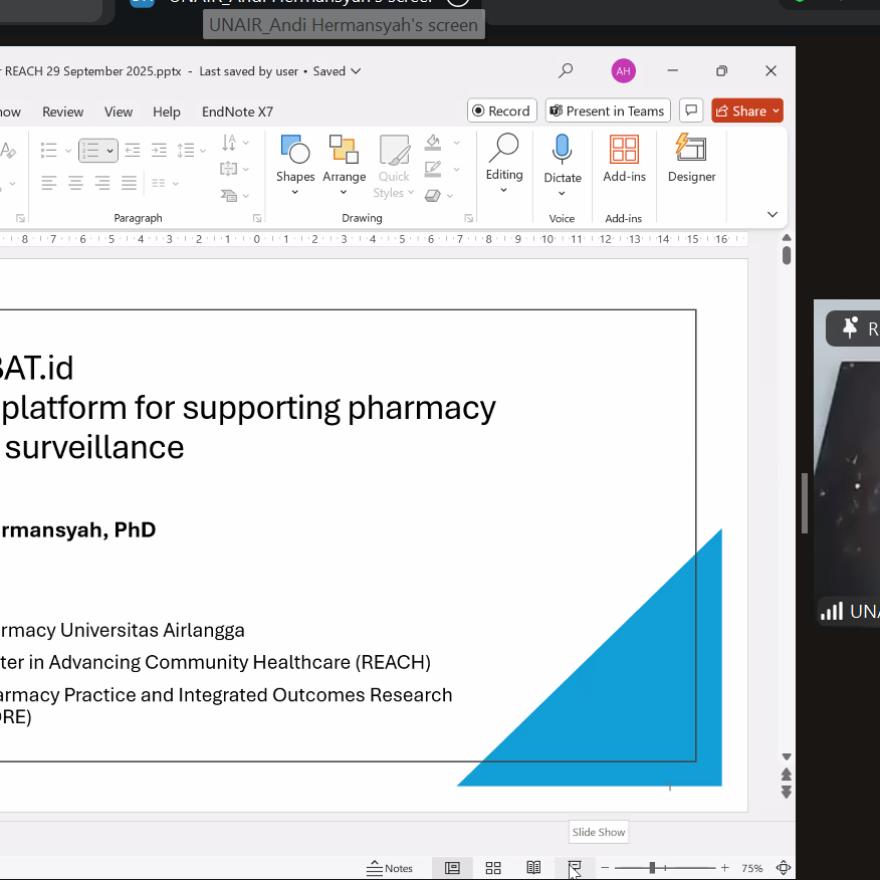Adjust the zoom slider handle
880x880 pixels.
(x=652, y=868)
